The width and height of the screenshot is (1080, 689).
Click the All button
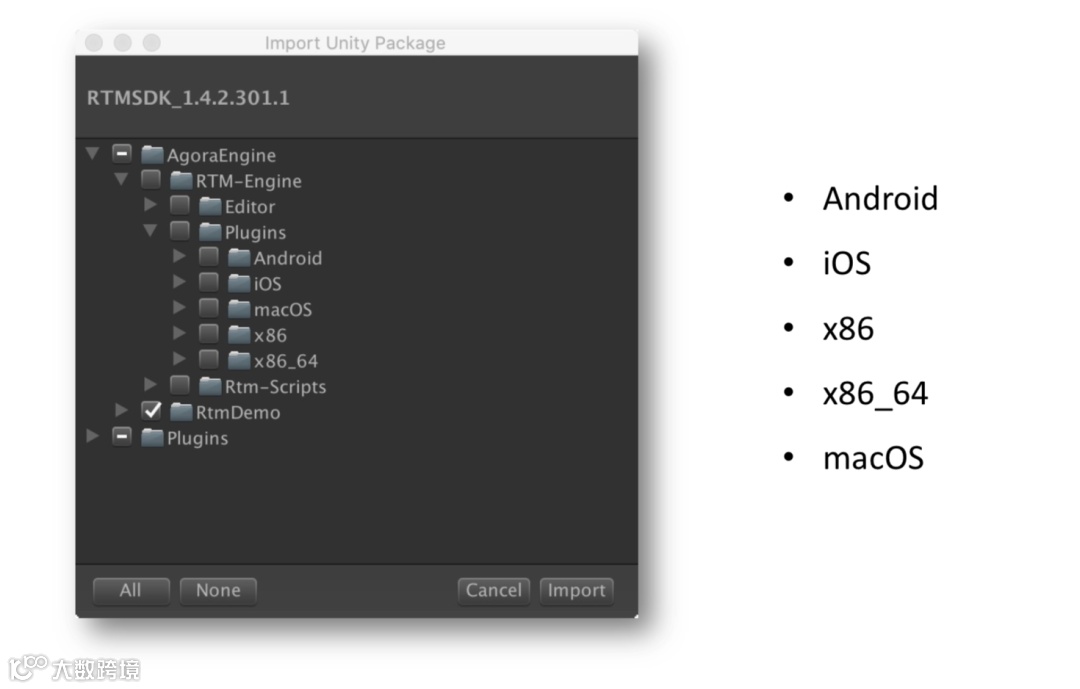pos(131,590)
